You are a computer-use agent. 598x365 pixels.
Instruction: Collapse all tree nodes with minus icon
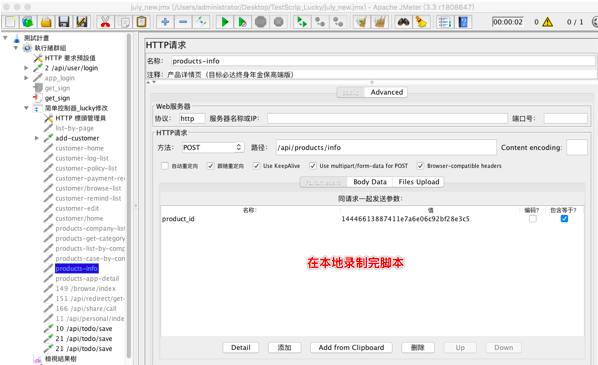(x=183, y=22)
